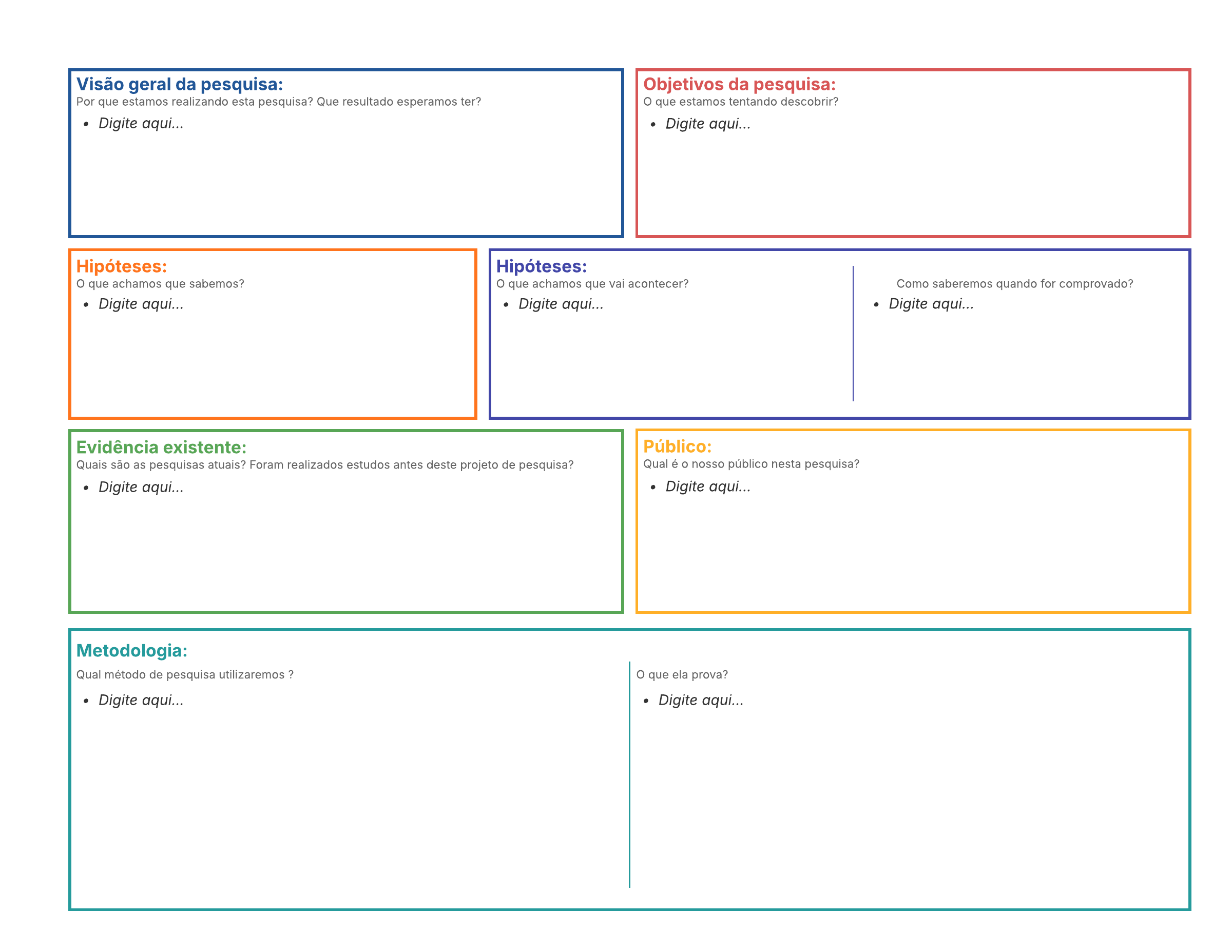Image resolution: width=1232 pixels, height=952 pixels.
Task: Click 'Digite aqui...' under Evidência existente
Action: click(x=141, y=487)
